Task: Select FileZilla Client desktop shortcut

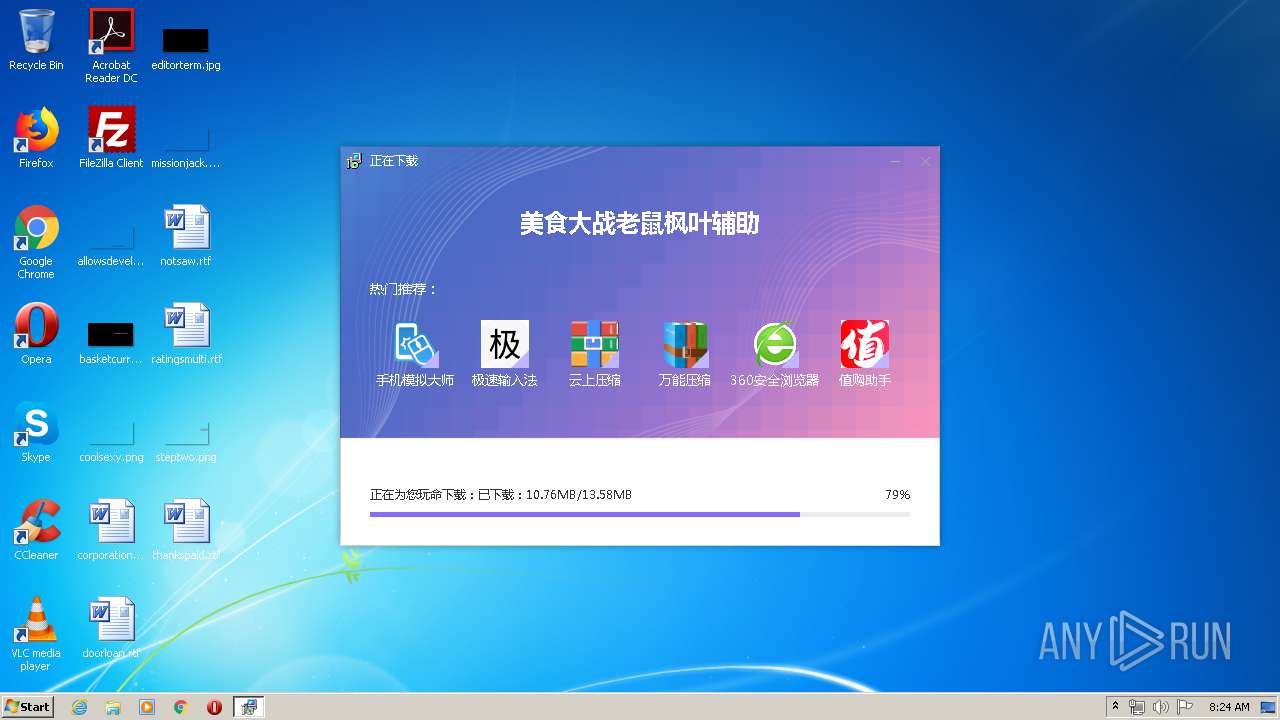Action: (111, 138)
